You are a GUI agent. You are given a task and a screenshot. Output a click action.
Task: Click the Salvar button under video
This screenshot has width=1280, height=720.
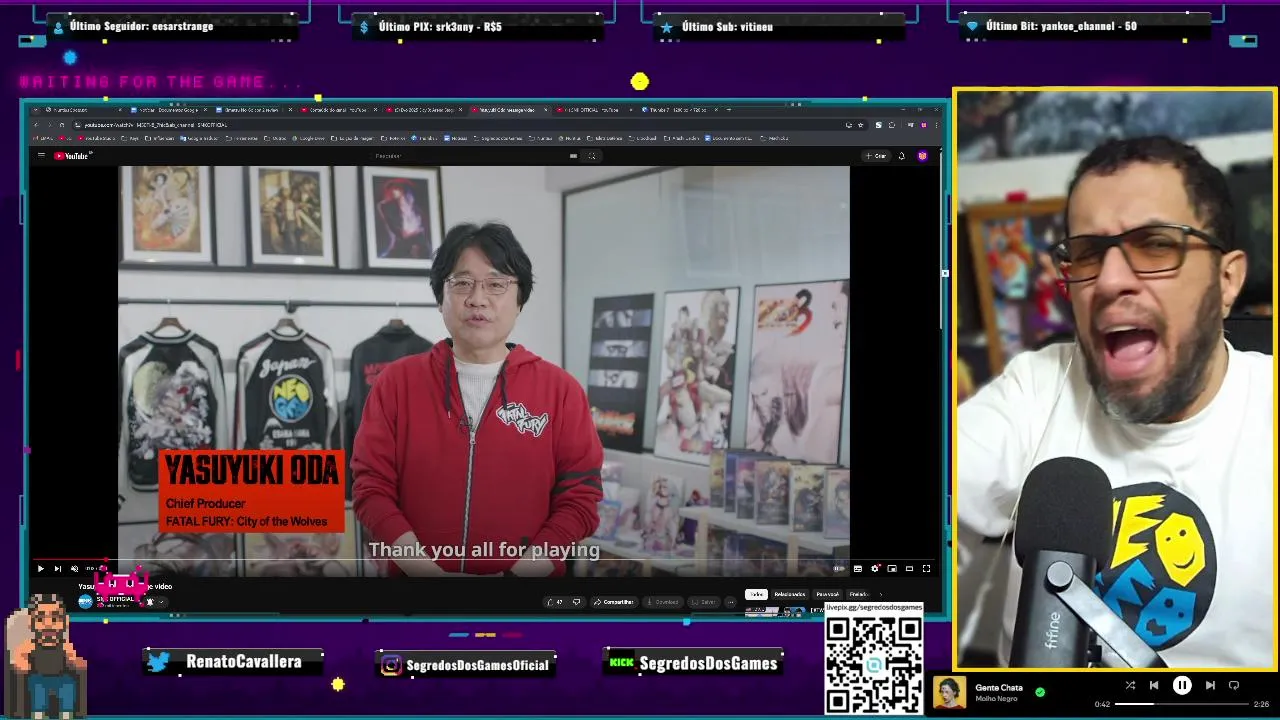704,602
